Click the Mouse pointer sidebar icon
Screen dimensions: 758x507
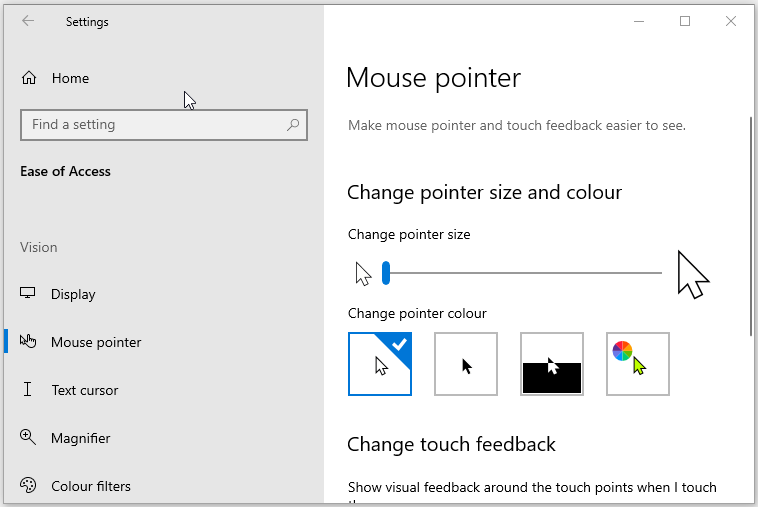tap(28, 342)
